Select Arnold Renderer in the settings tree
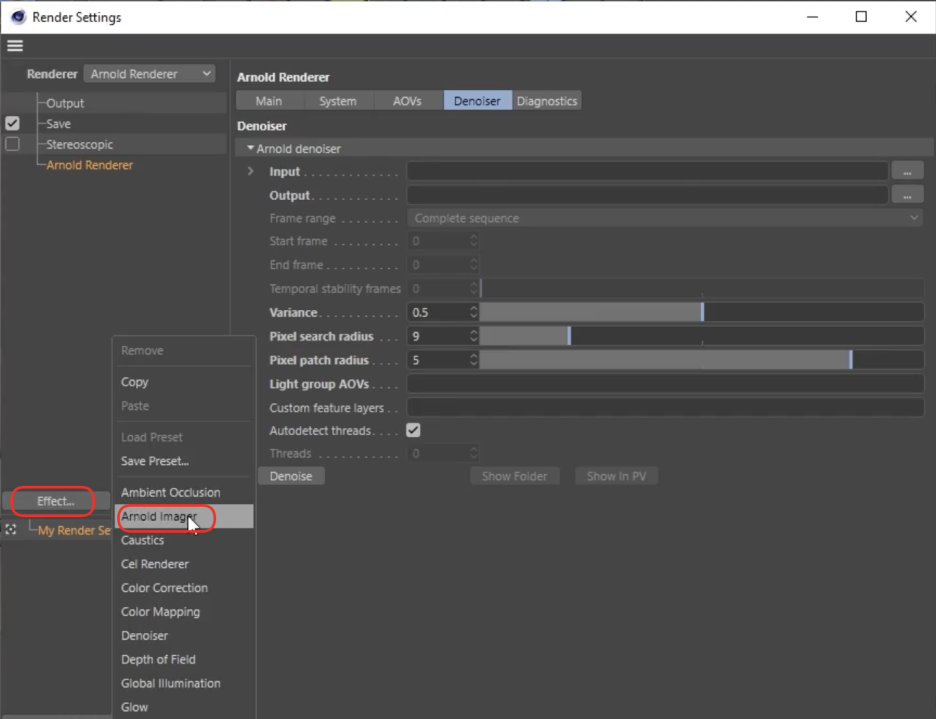 pos(90,165)
